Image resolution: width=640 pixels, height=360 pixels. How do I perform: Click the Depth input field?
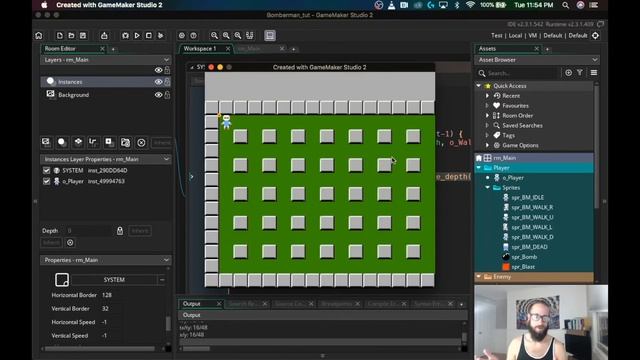tap(89, 231)
